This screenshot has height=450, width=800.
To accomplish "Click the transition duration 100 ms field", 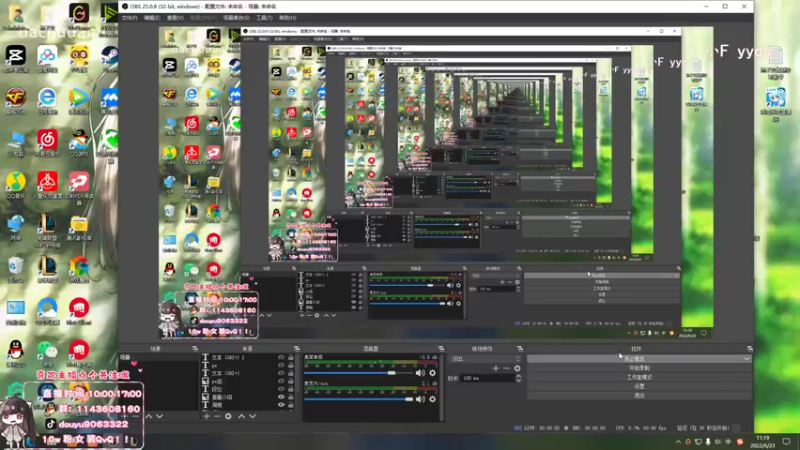I will (488, 378).
